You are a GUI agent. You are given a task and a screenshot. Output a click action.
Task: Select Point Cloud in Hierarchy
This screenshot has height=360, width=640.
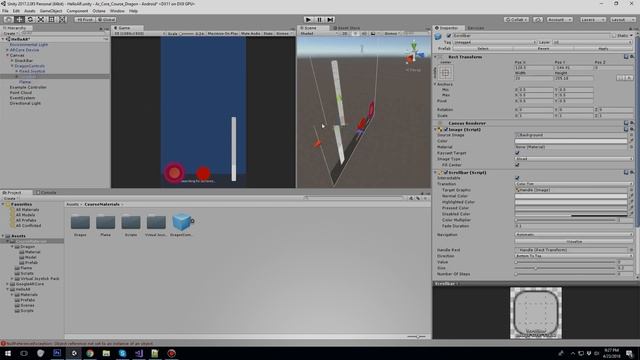click(x=20, y=92)
